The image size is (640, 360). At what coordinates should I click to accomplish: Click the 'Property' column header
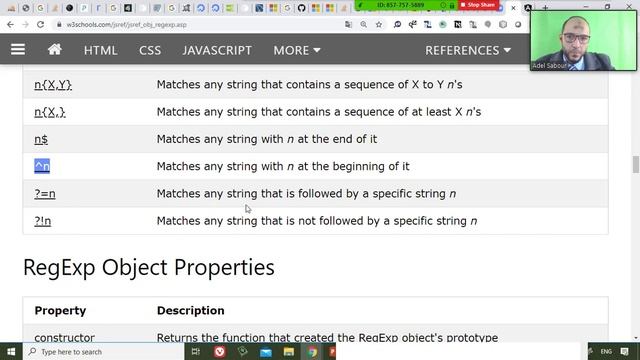[60, 311]
